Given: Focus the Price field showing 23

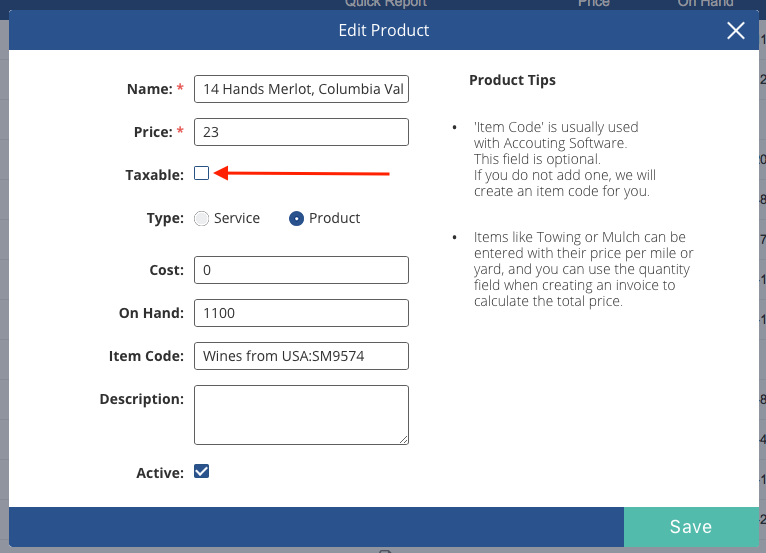Looking at the screenshot, I should (x=301, y=132).
